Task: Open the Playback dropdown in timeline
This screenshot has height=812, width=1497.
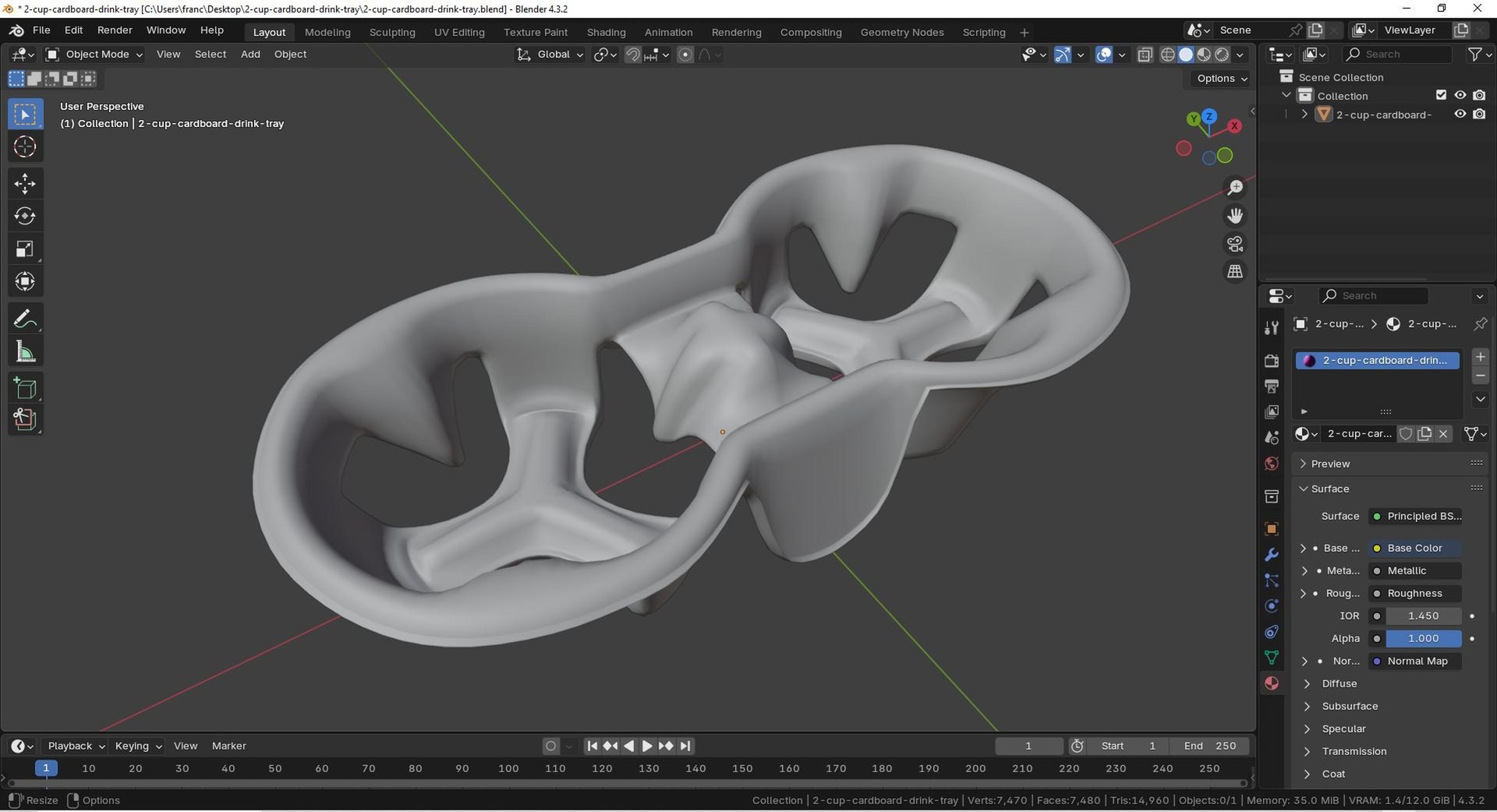Action: [76, 746]
